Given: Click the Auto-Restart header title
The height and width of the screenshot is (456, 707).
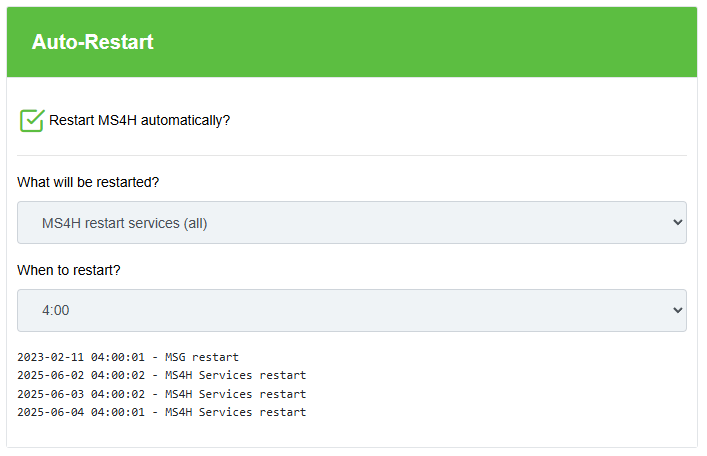Looking at the screenshot, I should (x=92, y=43).
